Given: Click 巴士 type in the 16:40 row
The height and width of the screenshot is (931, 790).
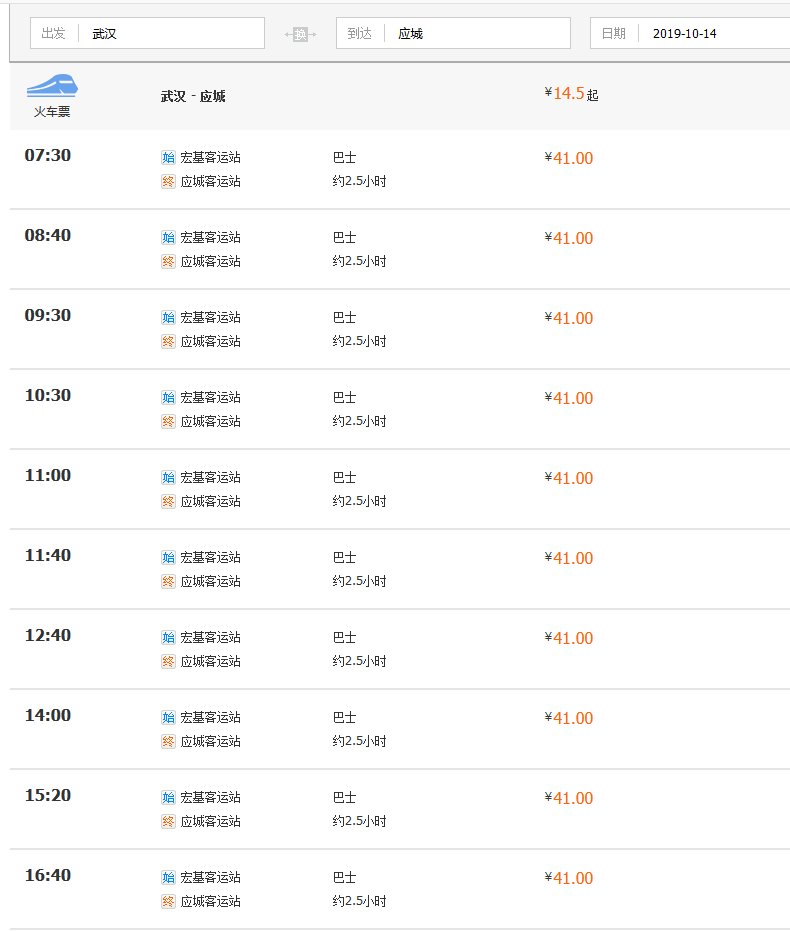Looking at the screenshot, I should pyautogui.click(x=344, y=878).
